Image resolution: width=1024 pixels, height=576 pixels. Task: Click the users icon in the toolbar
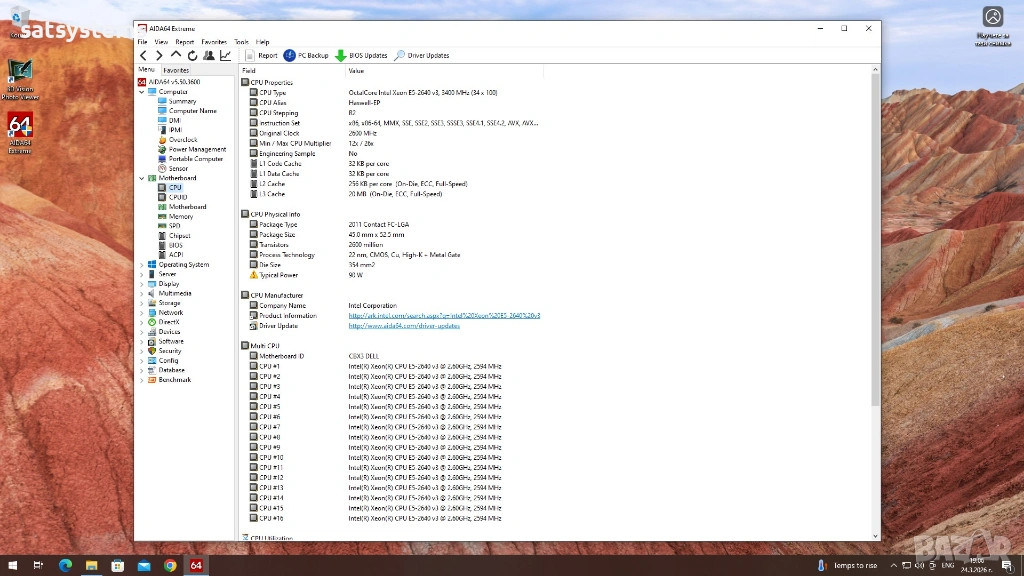tap(208, 56)
